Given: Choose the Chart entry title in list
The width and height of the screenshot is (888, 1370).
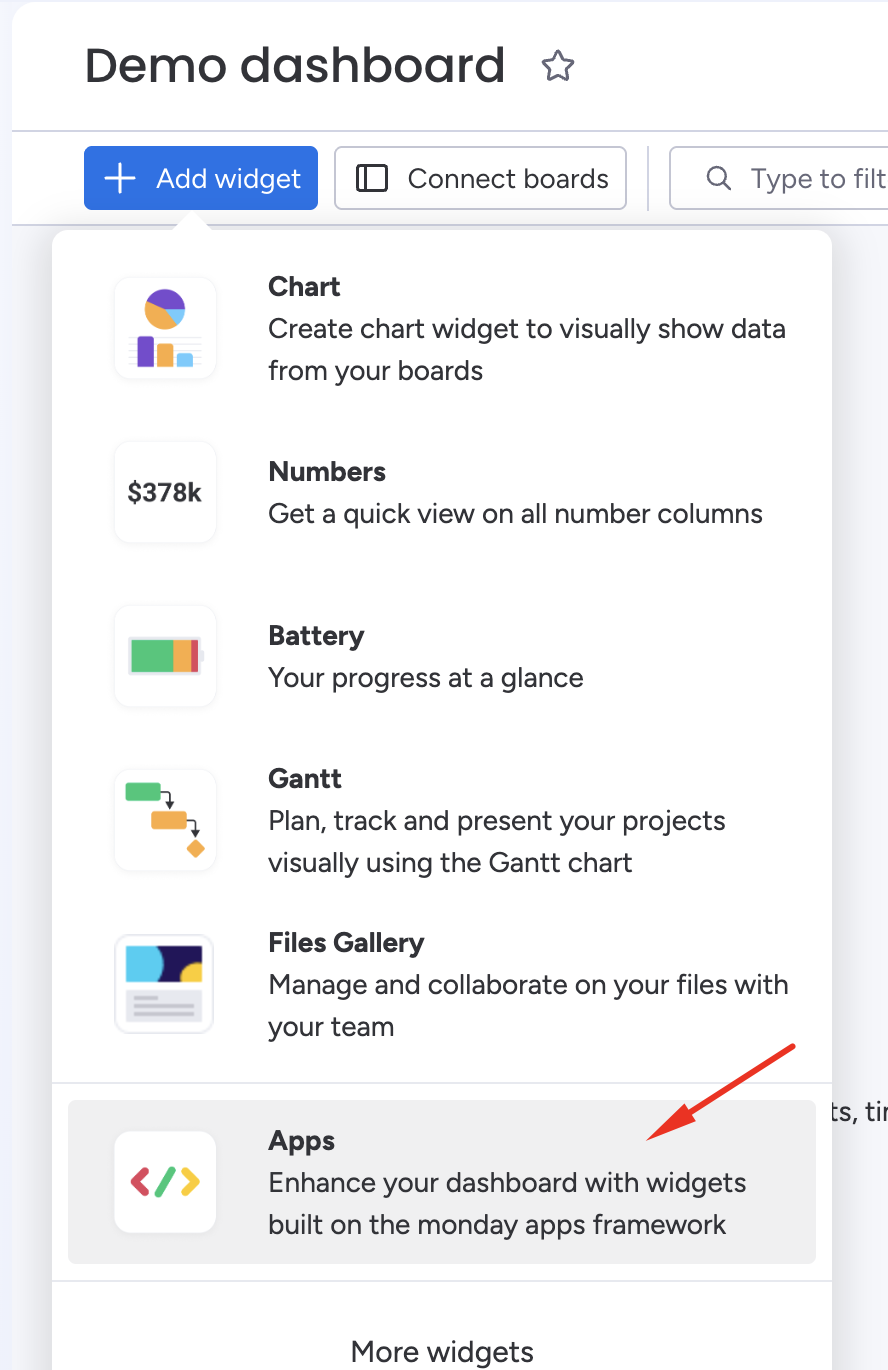Looking at the screenshot, I should coord(304,286).
